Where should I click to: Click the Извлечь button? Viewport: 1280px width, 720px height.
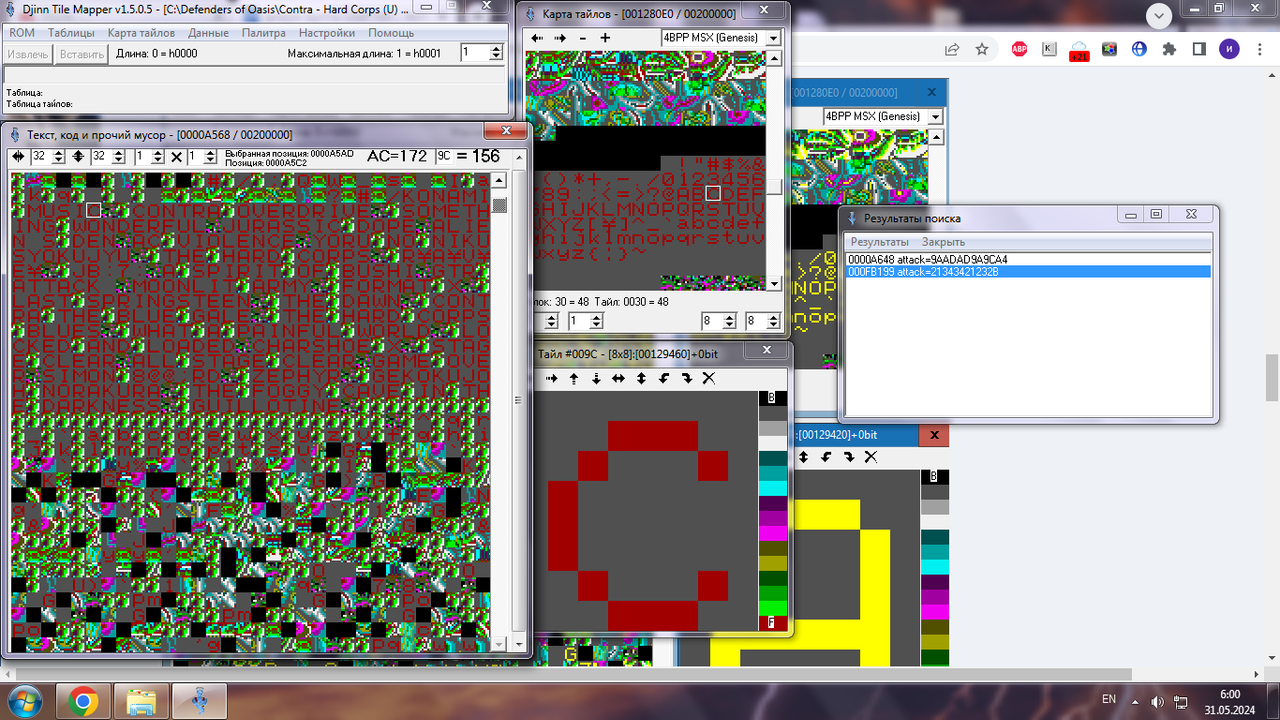pos(28,53)
